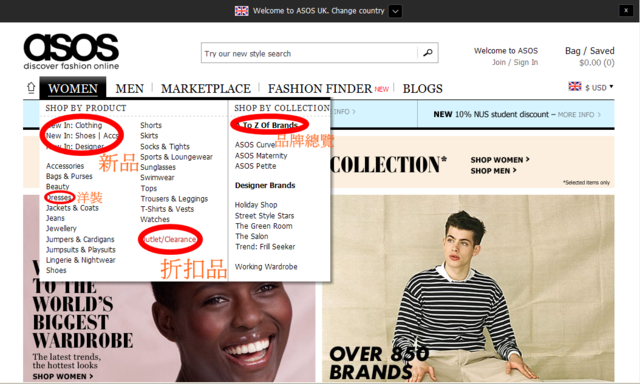Open ASOS Petite collection
This screenshot has height=384, width=640.
256,166
